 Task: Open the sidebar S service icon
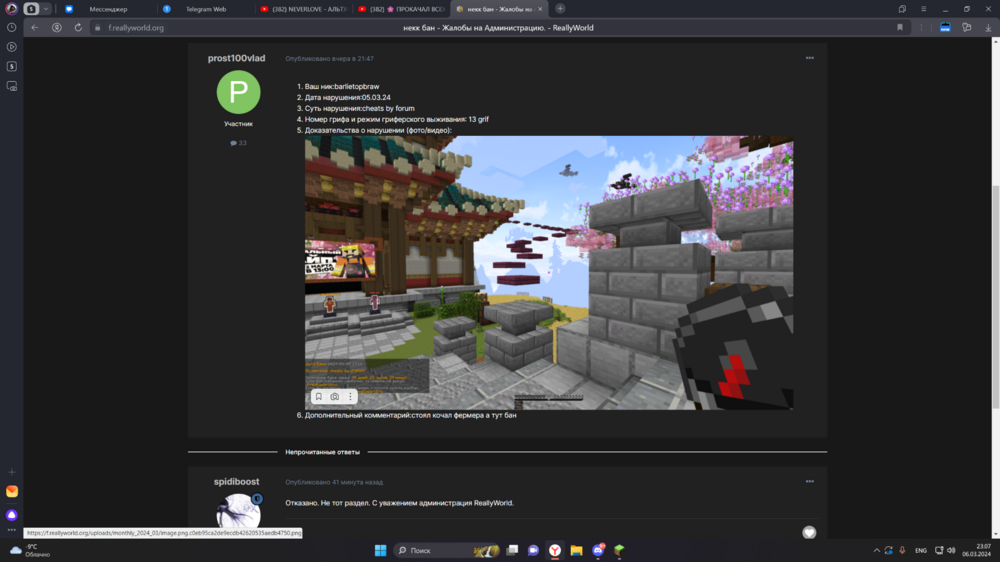click(11, 66)
